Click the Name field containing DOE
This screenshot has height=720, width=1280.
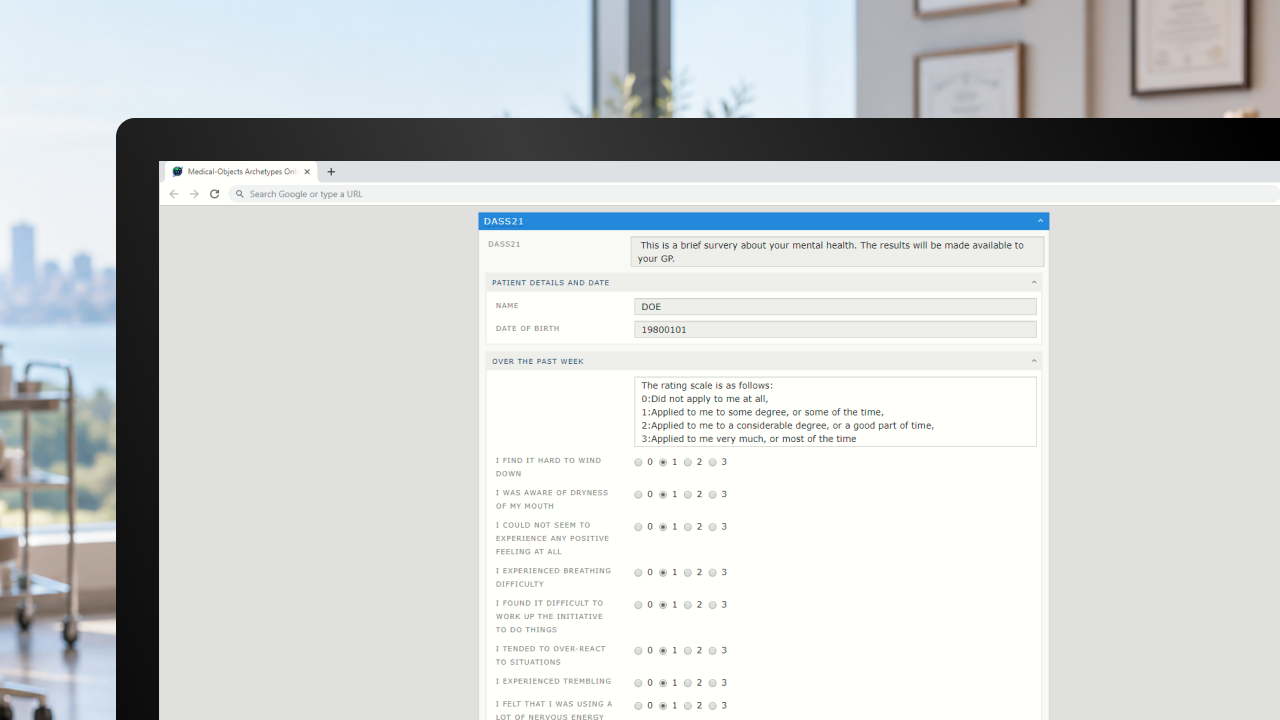835,307
